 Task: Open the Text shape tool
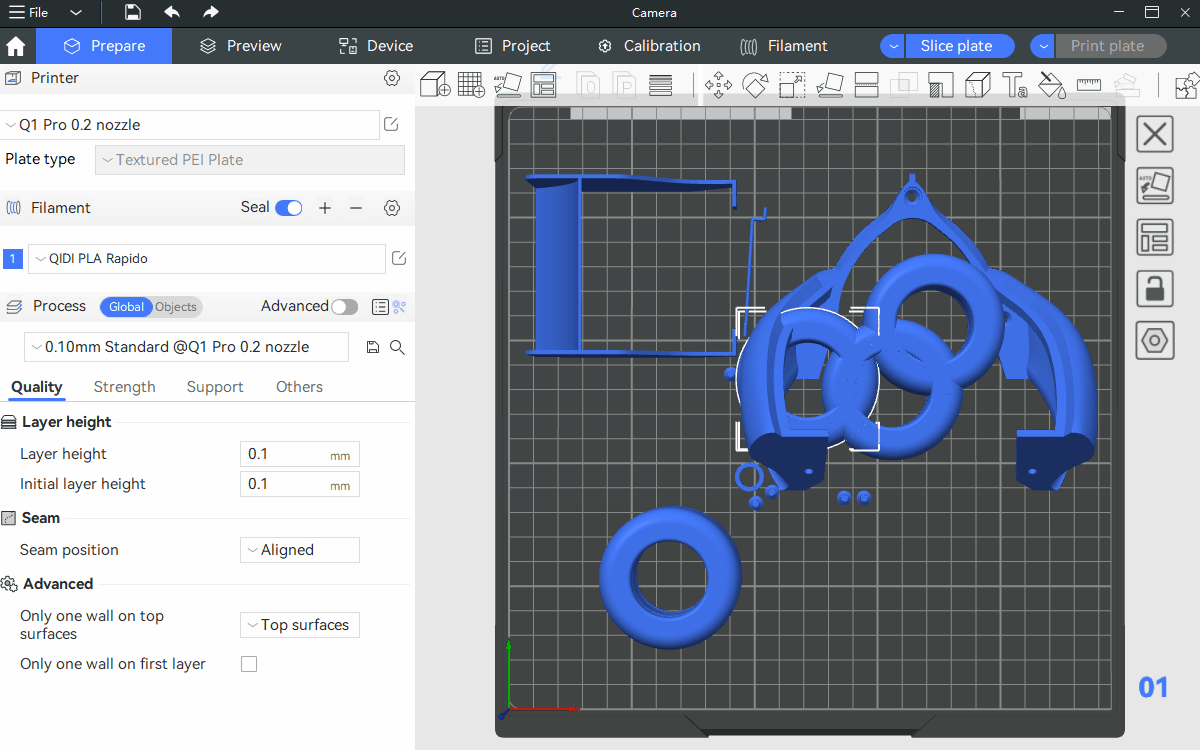click(x=1014, y=85)
